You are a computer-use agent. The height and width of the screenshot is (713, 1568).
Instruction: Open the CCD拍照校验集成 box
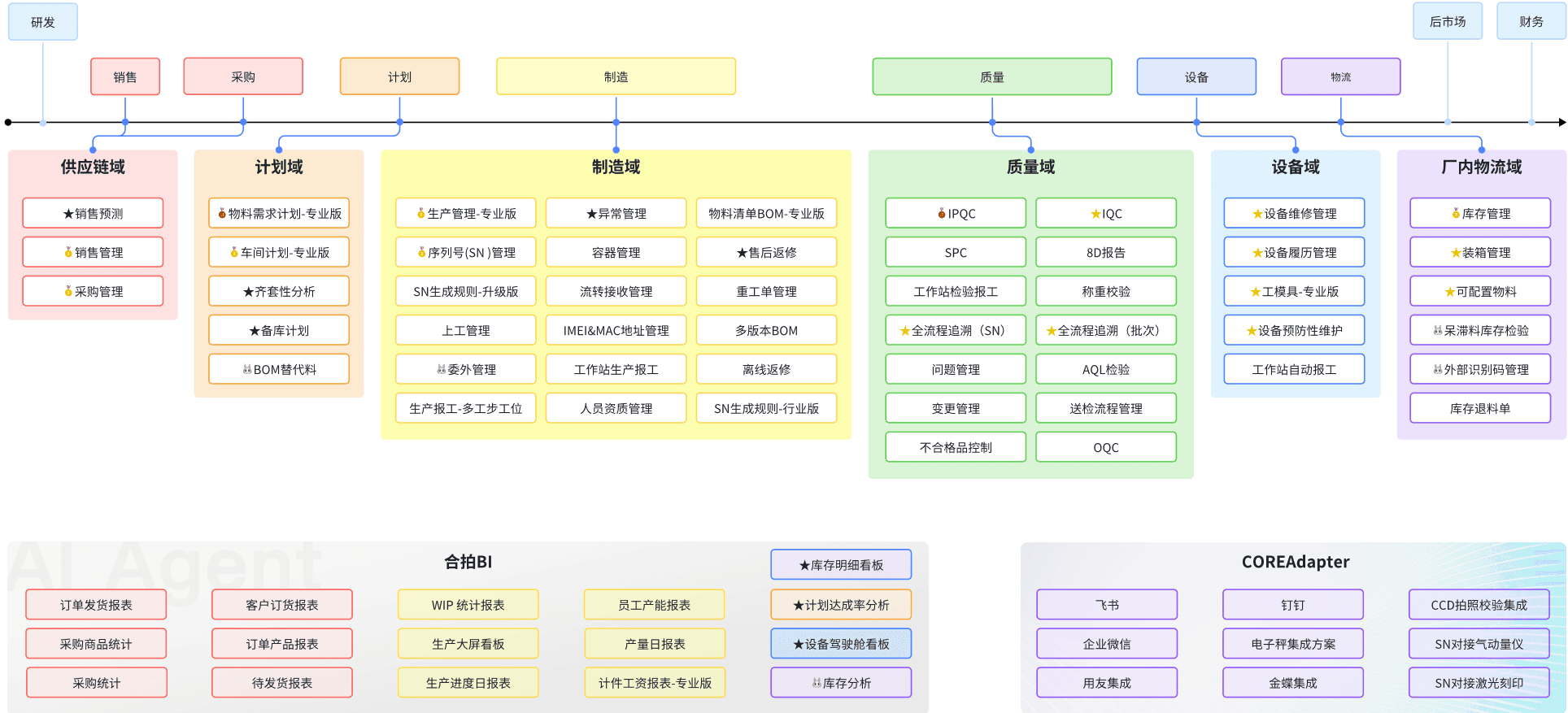pos(1479,605)
